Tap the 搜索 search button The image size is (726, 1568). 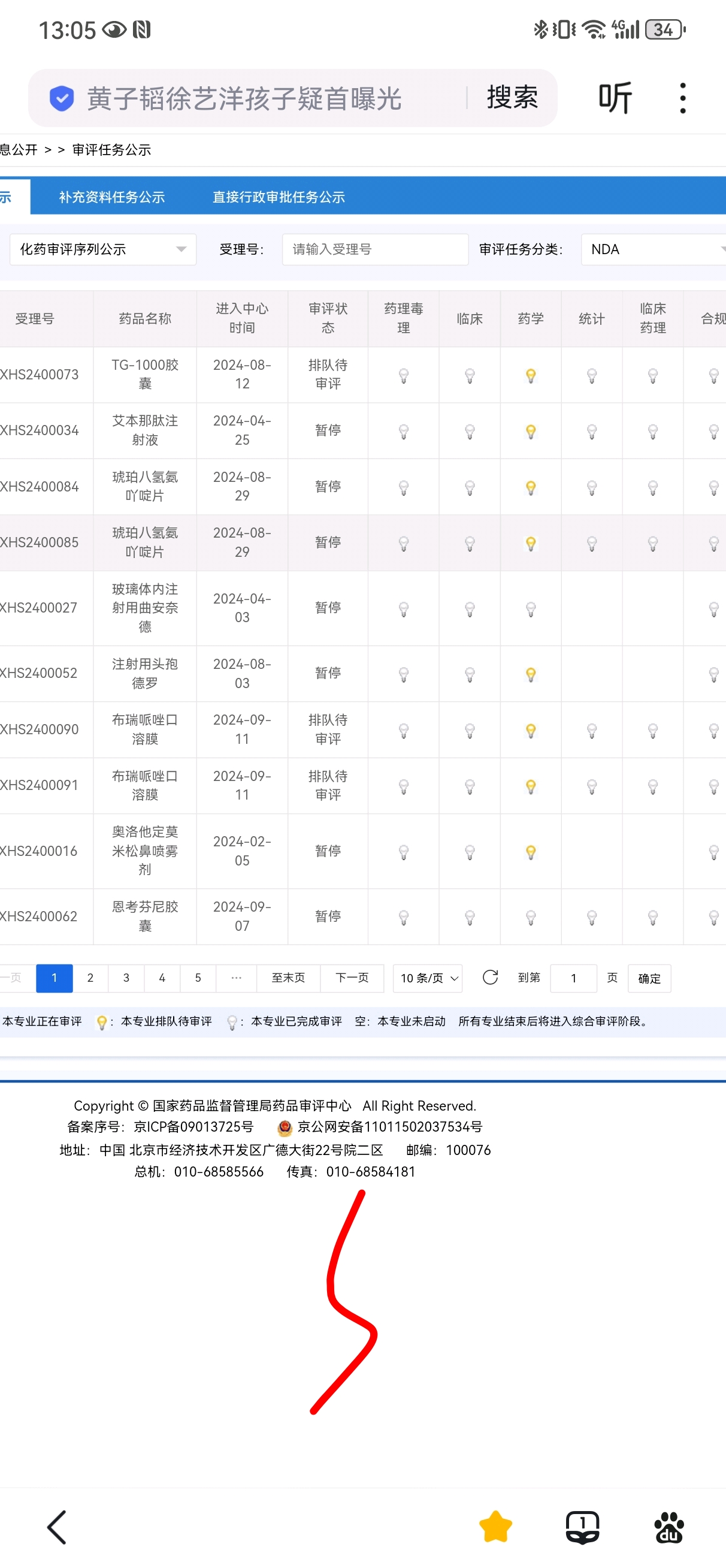point(512,98)
